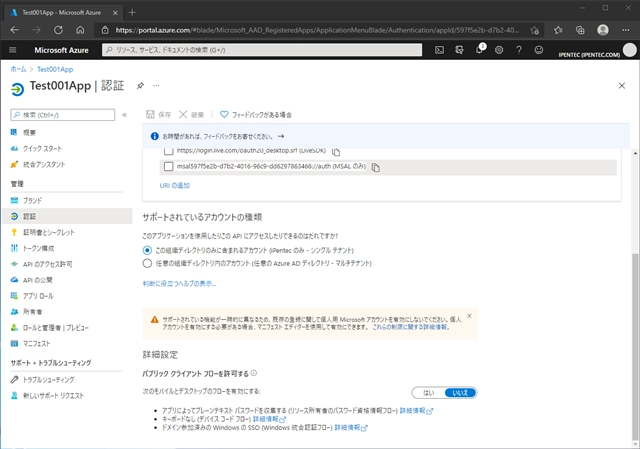
Task: Show notifications bell
Action: click(480, 49)
